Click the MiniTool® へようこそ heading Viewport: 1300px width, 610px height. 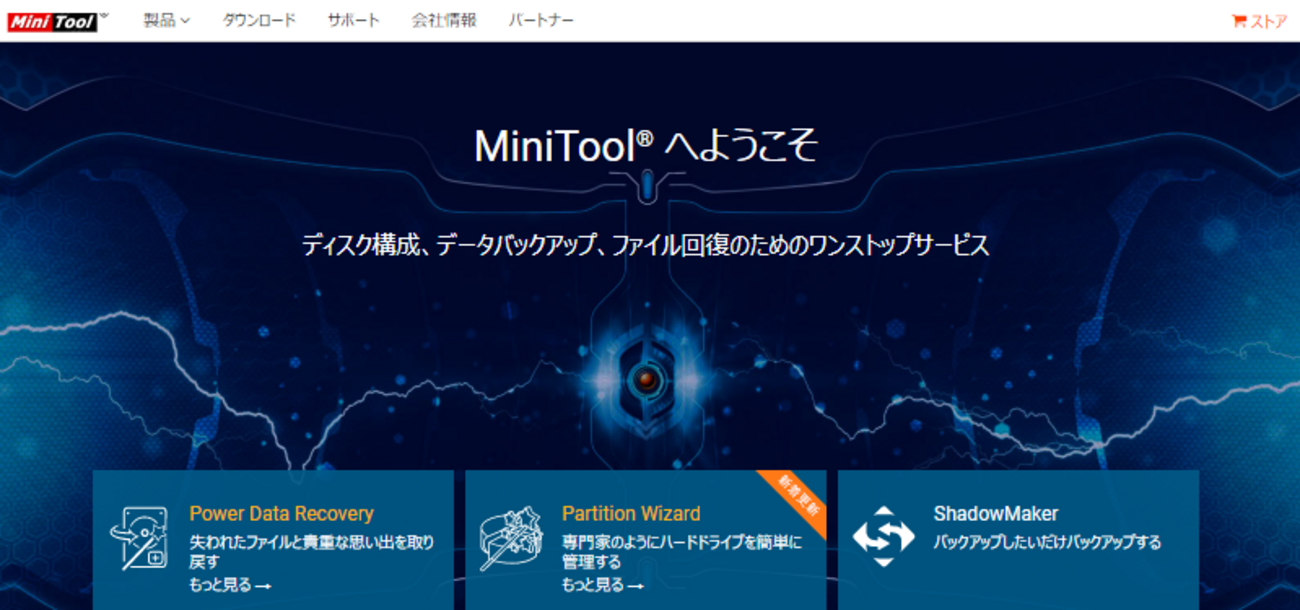[x=646, y=146]
